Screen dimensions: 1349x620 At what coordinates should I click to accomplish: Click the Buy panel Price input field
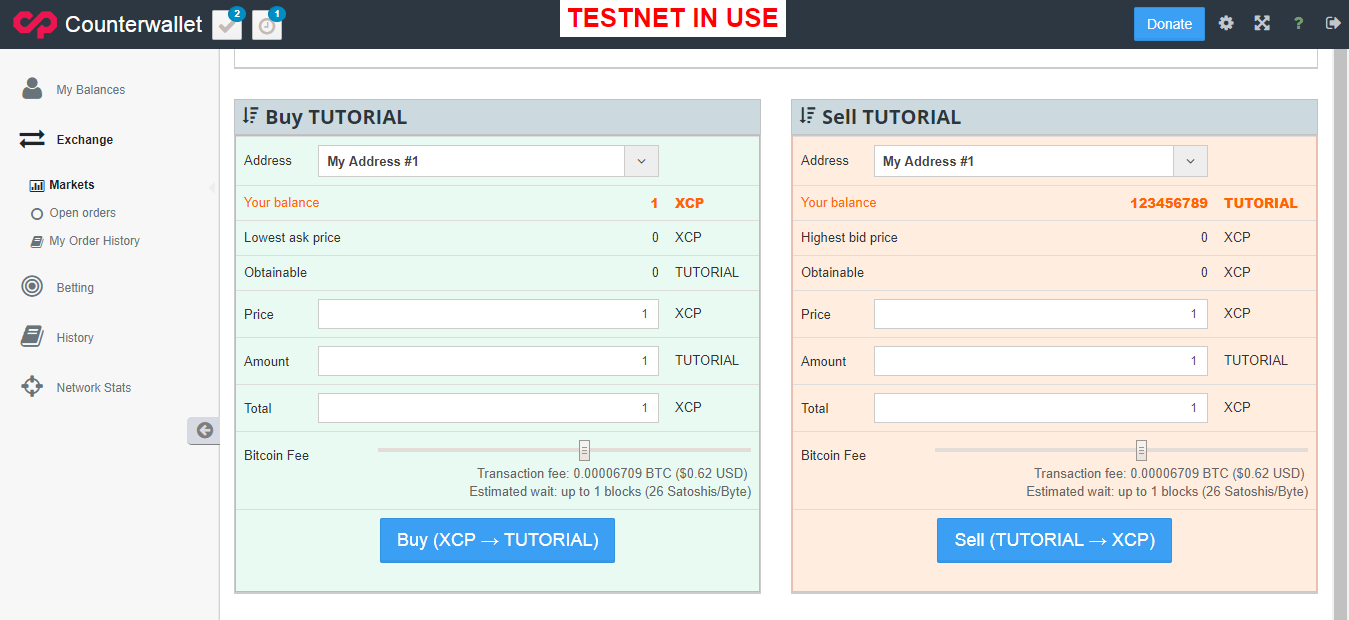(x=488, y=314)
